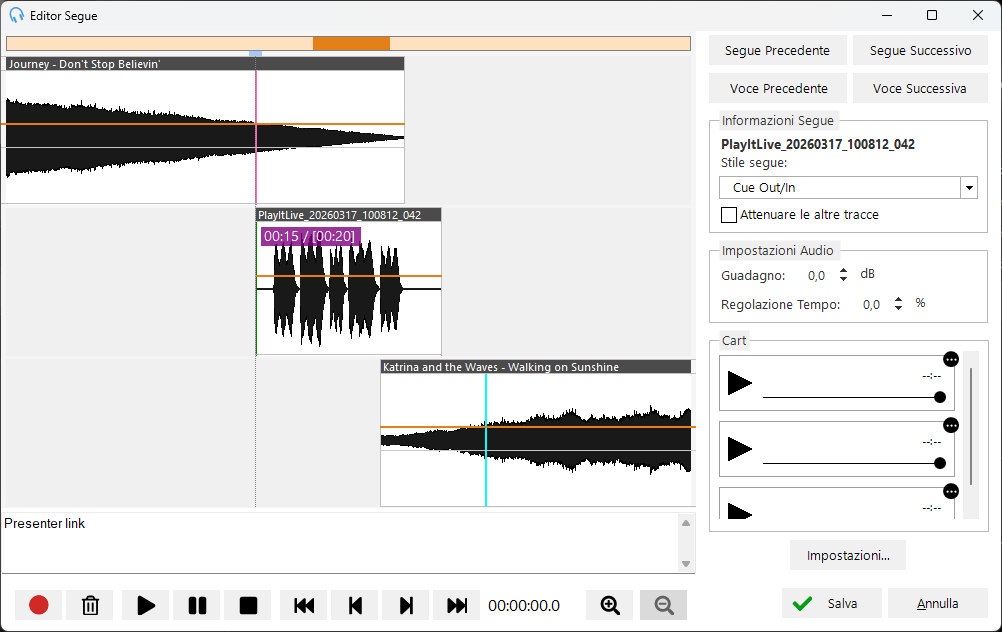The height and width of the screenshot is (632, 1002).
Task: Click the 00:00:00.0 playback time display
Action: (x=524, y=606)
